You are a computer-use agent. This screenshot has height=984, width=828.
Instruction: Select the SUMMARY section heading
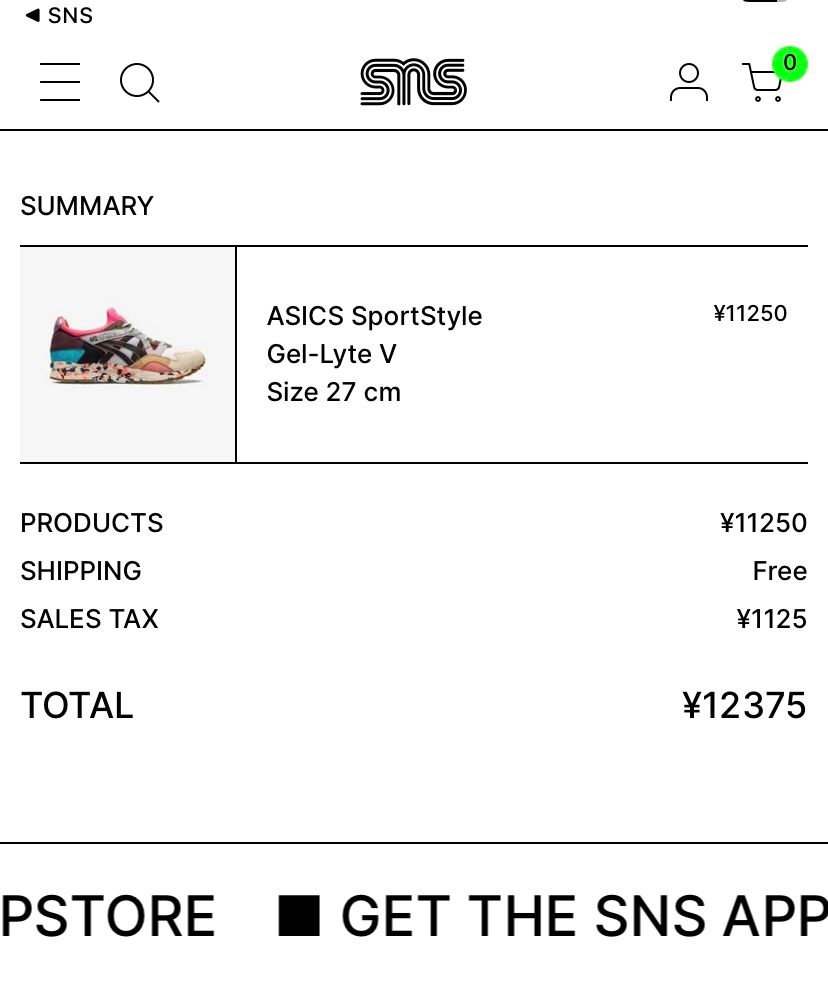[x=87, y=206]
